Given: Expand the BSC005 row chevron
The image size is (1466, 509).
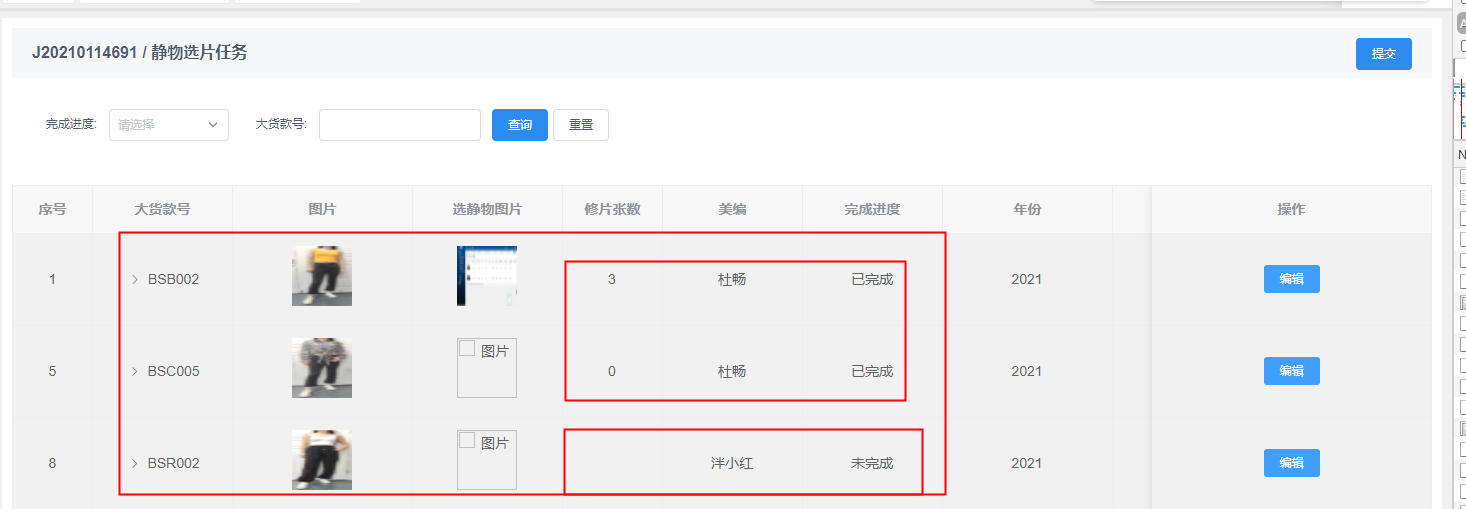Looking at the screenshot, I should click(135, 372).
